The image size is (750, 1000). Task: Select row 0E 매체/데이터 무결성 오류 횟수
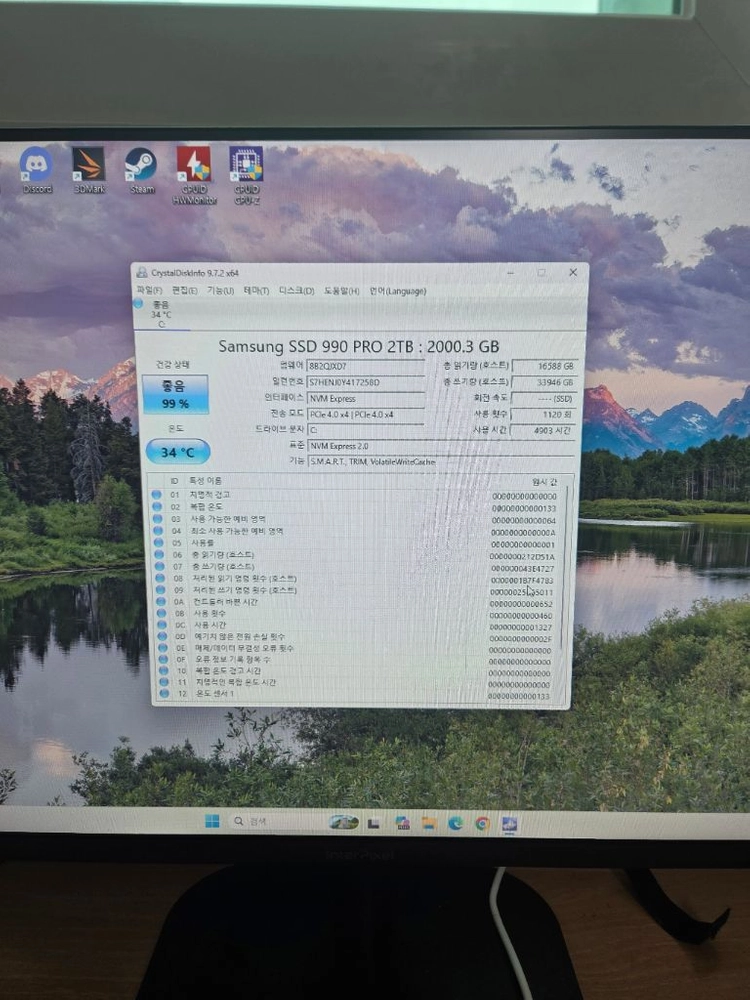tap(357, 648)
